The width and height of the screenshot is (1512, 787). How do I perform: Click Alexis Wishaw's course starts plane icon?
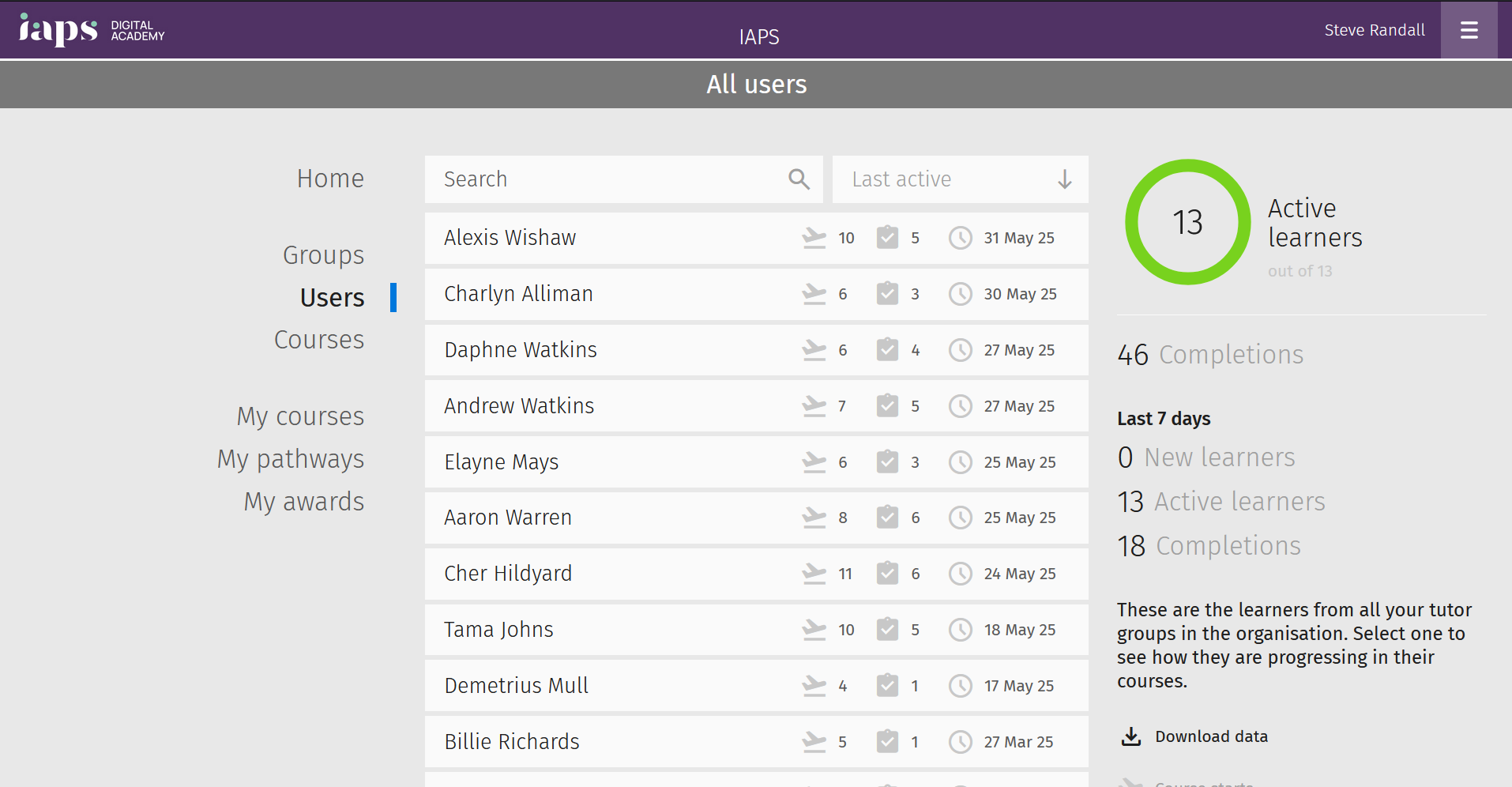(x=814, y=238)
